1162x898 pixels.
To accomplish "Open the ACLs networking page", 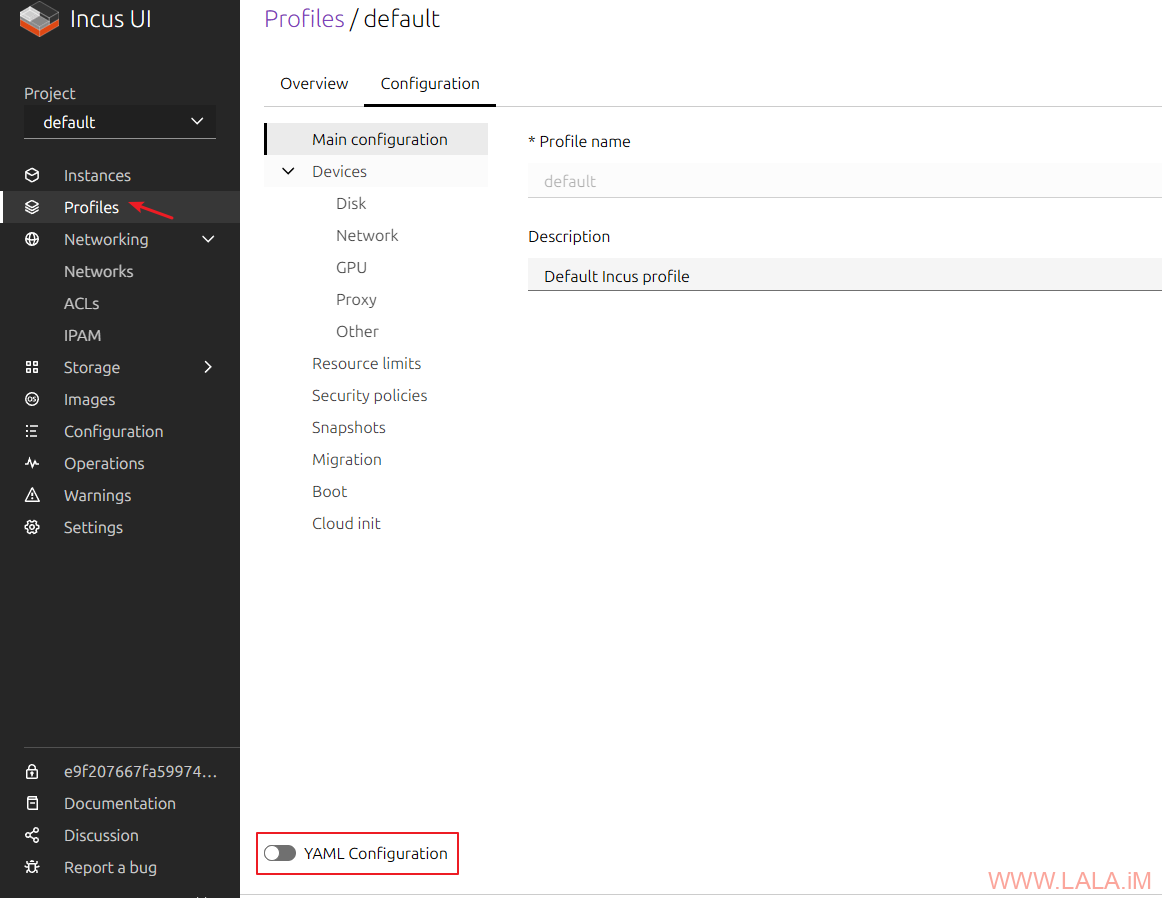I will 82,303.
